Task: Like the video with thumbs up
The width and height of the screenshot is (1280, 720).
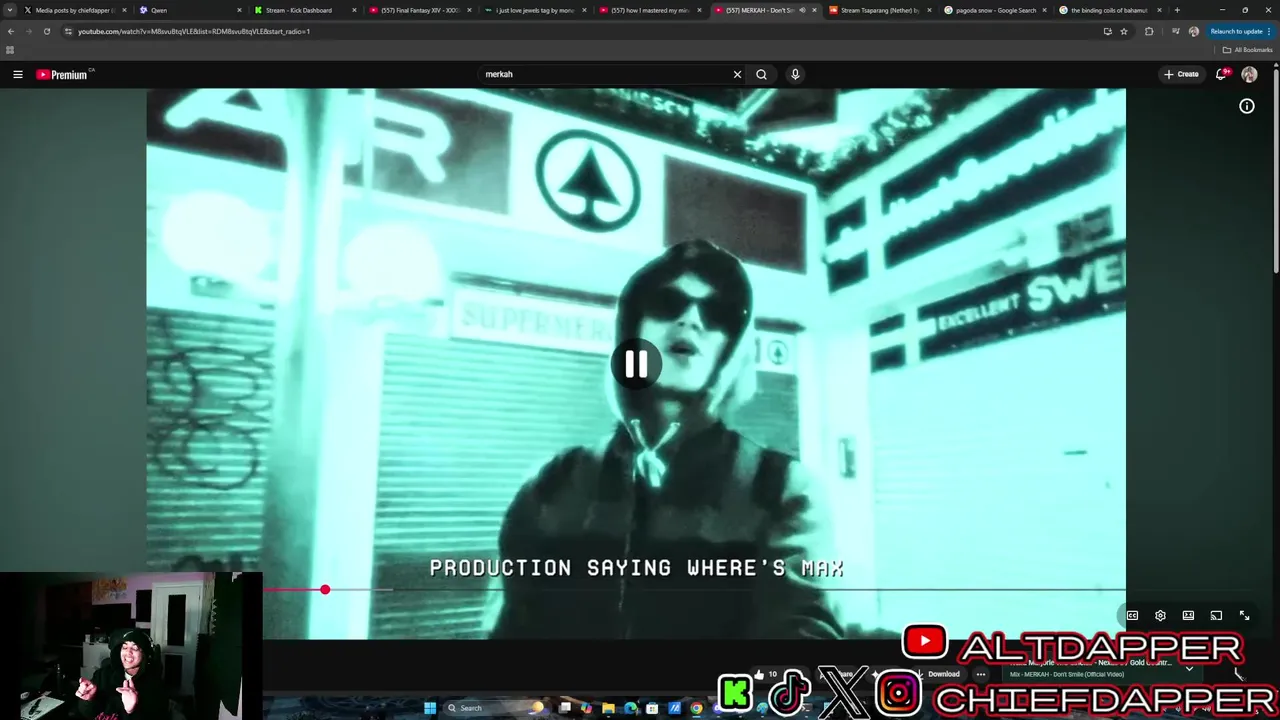Action: pyautogui.click(x=764, y=674)
